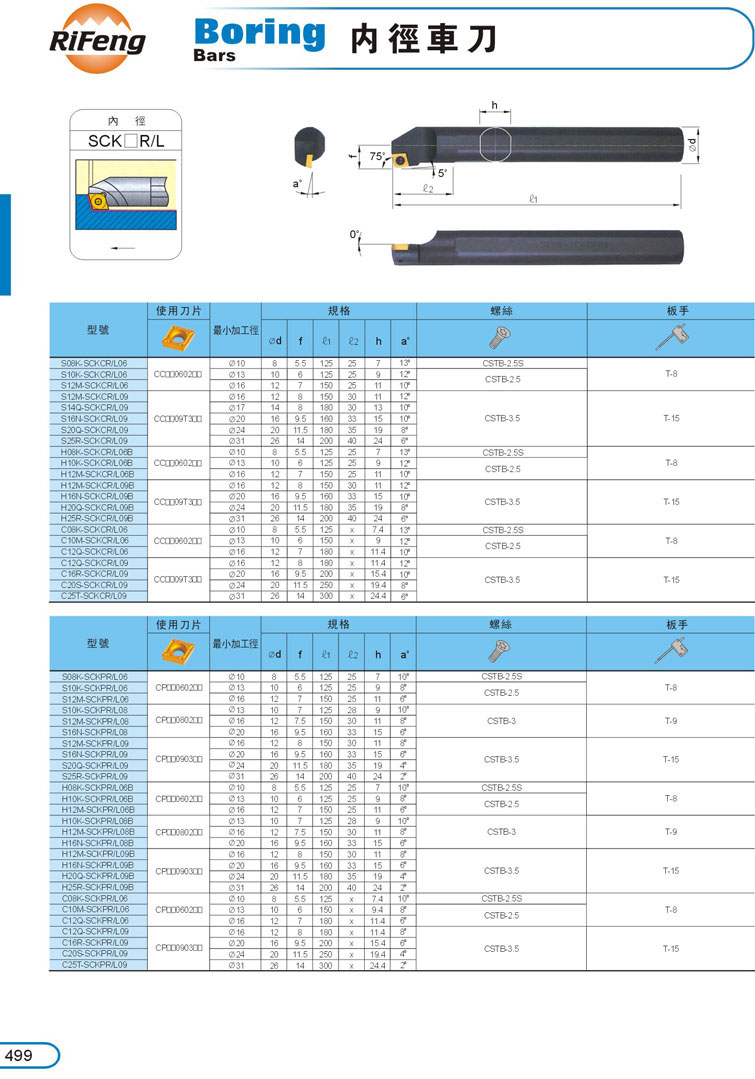Select the S08K-SCKCR/L06 model row
The height and width of the screenshot is (1079, 755).
pyautogui.click(x=95, y=362)
